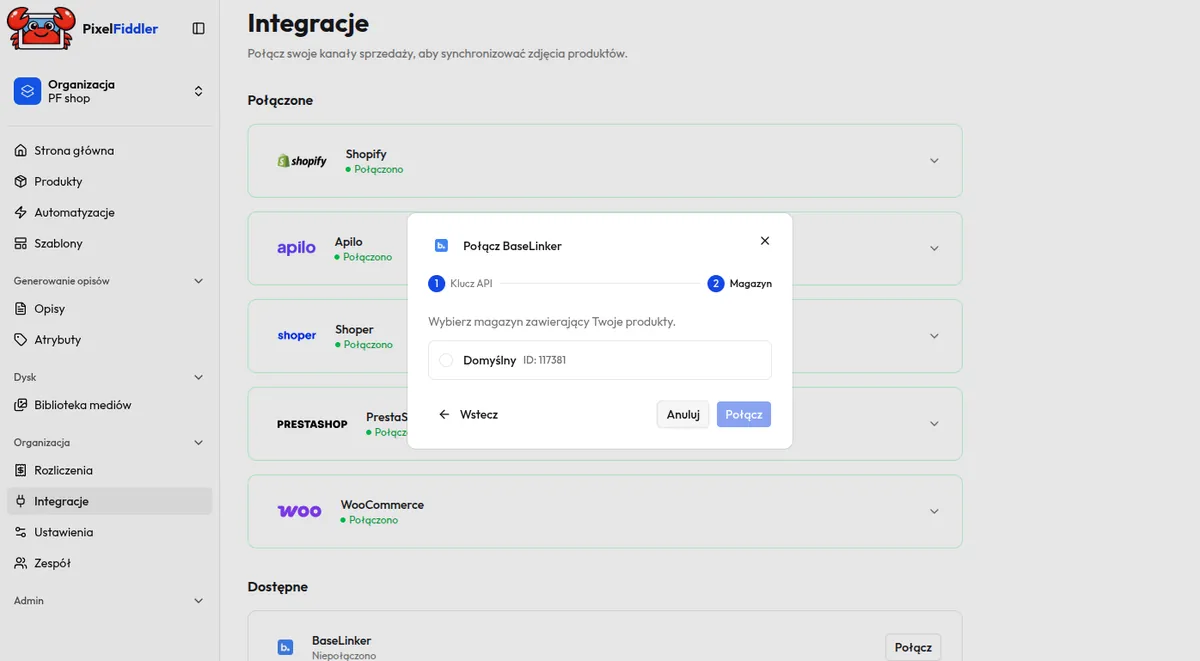
Task: Click the blue Organizacja layers icon
Action: coord(27,91)
